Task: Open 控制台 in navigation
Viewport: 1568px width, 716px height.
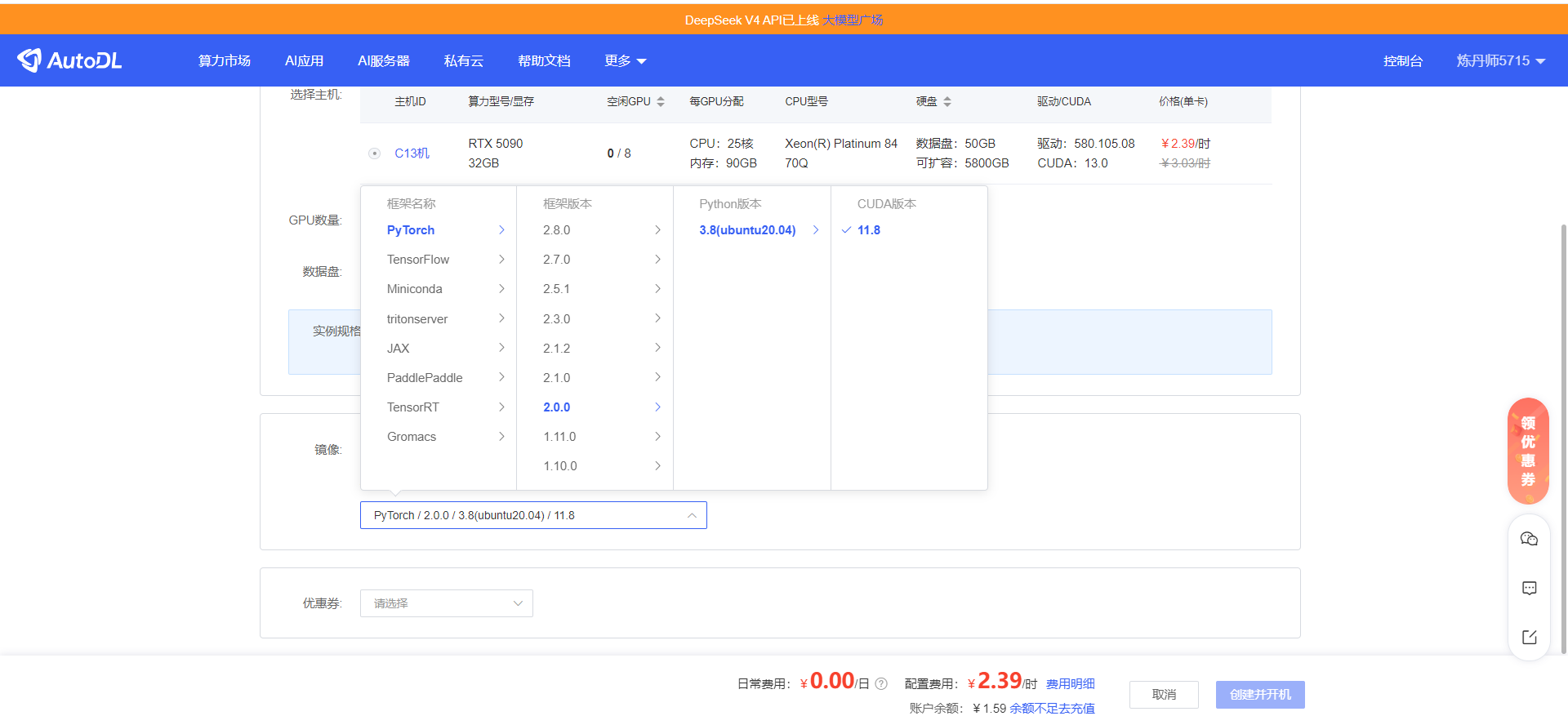Action: (x=1403, y=60)
